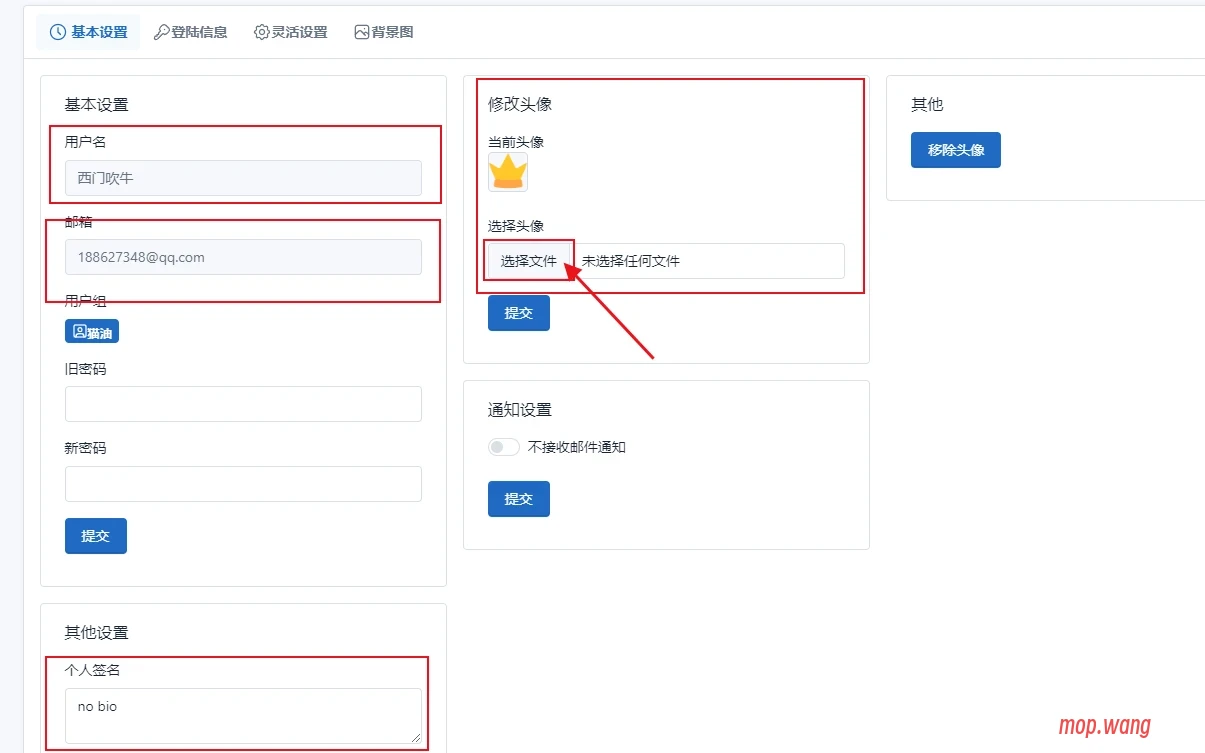Click the current crown avatar image
The width and height of the screenshot is (1205, 753).
coord(507,172)
